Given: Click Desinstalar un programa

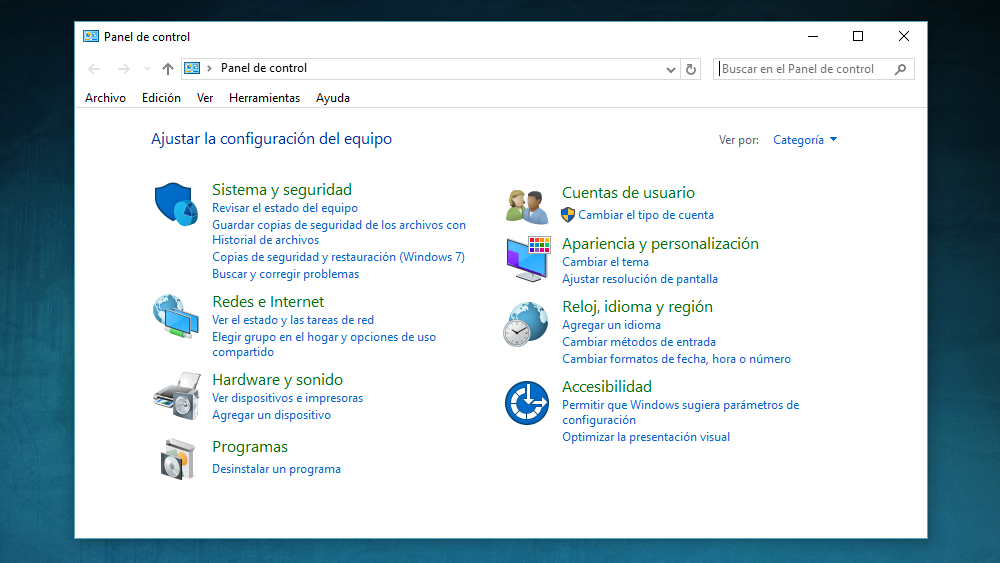Looking at the screenshot, I should [x=276, y=469].
